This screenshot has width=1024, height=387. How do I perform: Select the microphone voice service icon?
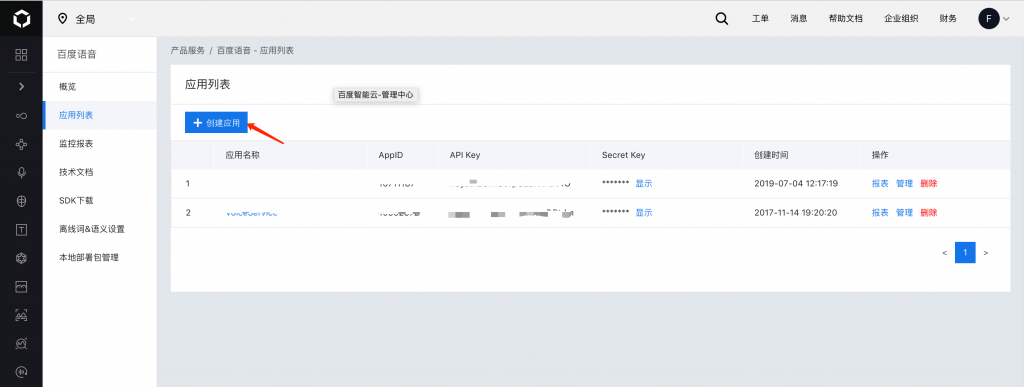pyautogui.click(x=22, y=172)
